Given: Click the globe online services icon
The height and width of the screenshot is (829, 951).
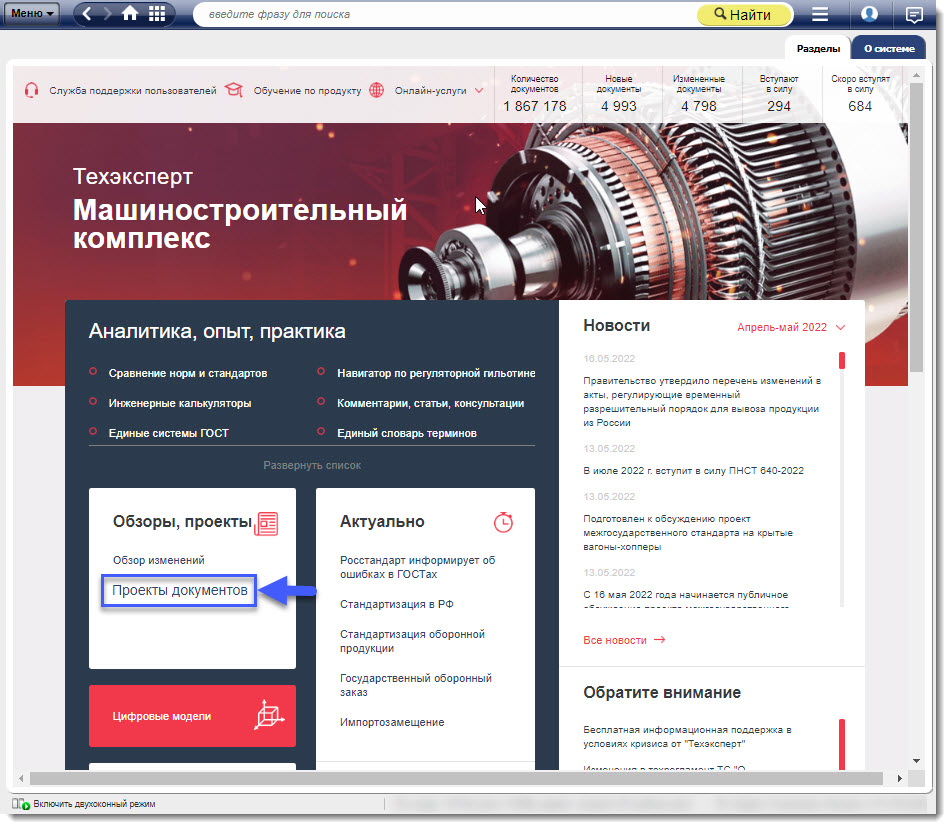Looking at the screenshot, I should (x=377, y=90).
